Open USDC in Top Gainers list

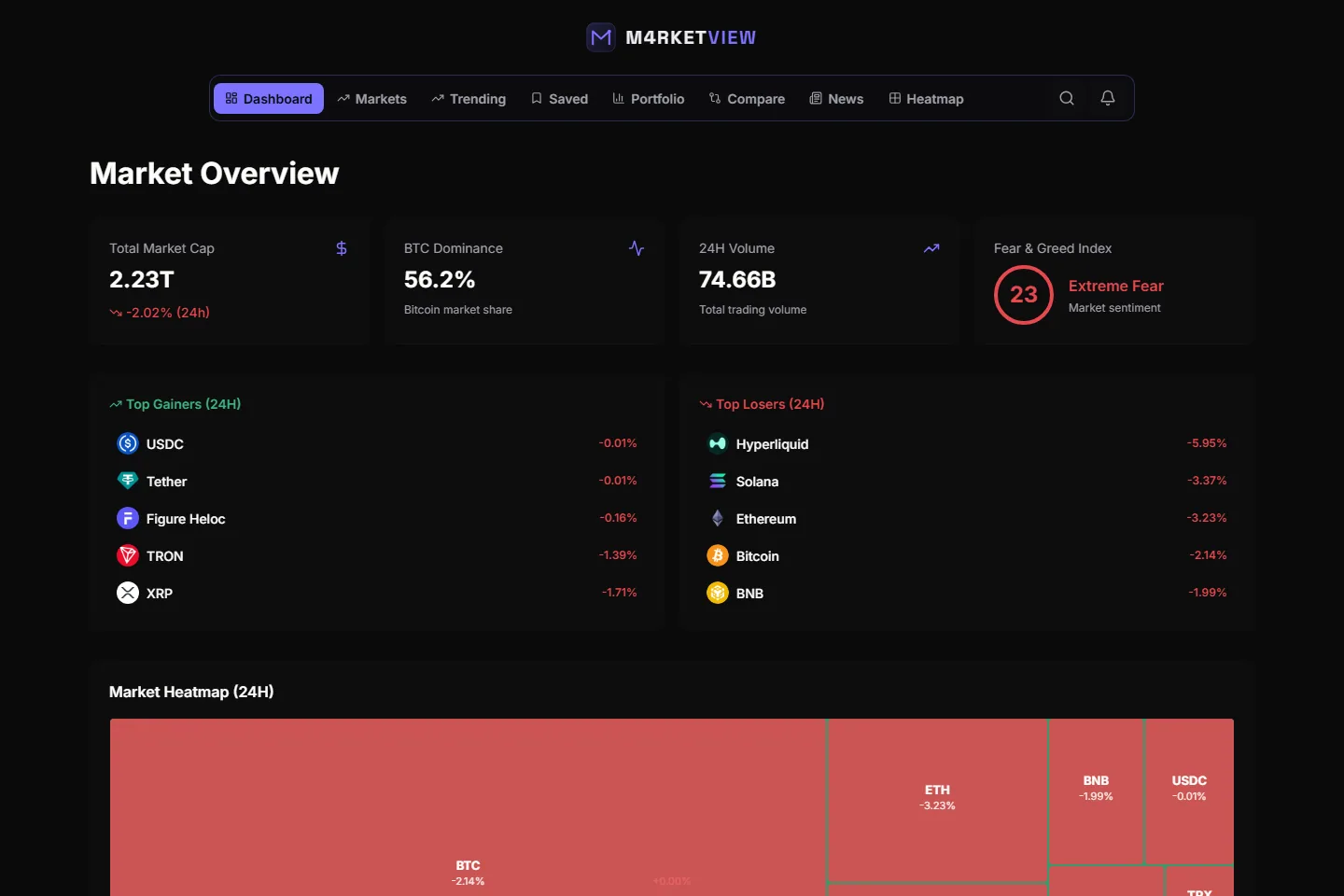376,443
